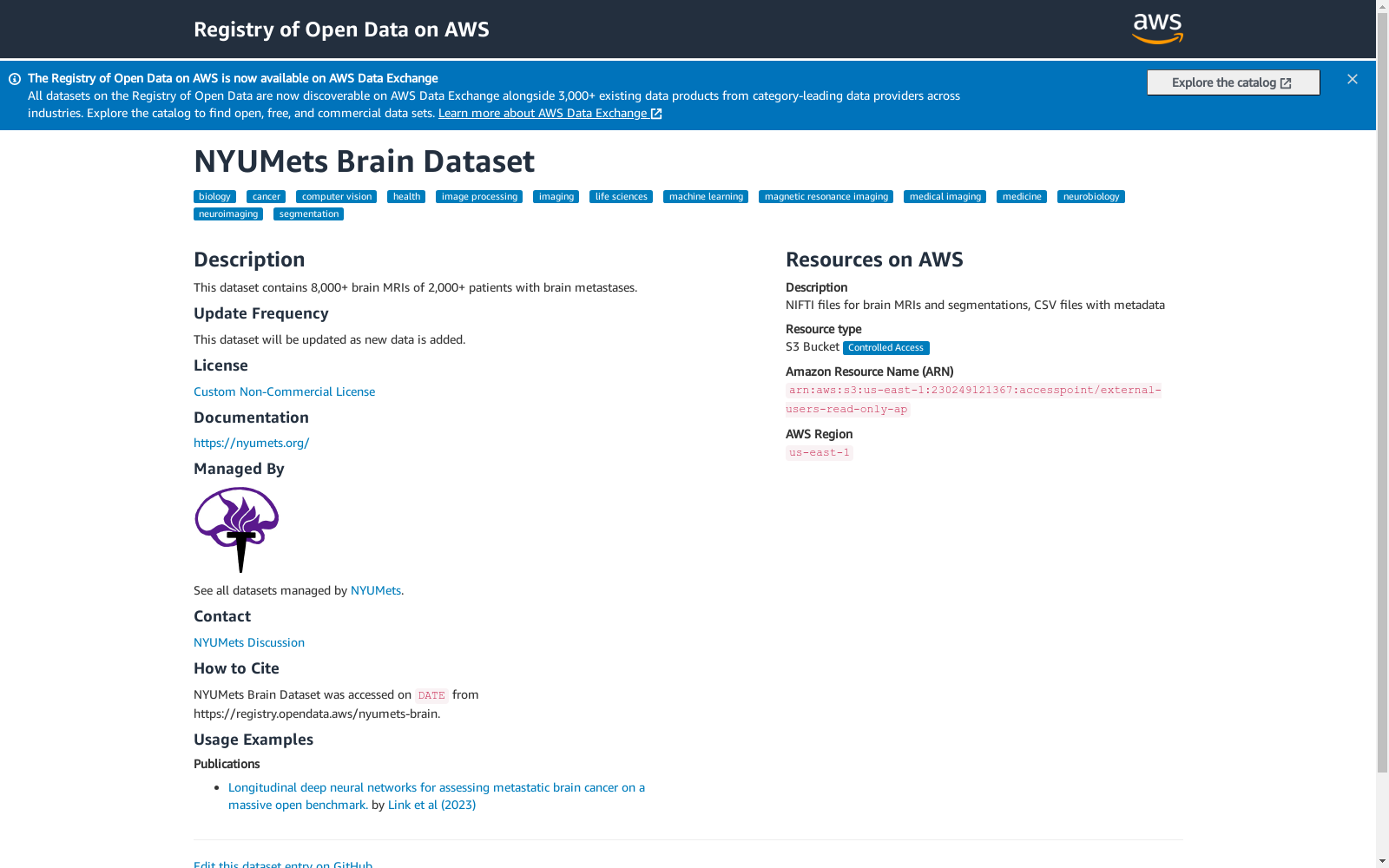The height and width of the screenshot is (868, 1389).
Task: View all datasets managed by NYUMets
Action: point(376,590)
